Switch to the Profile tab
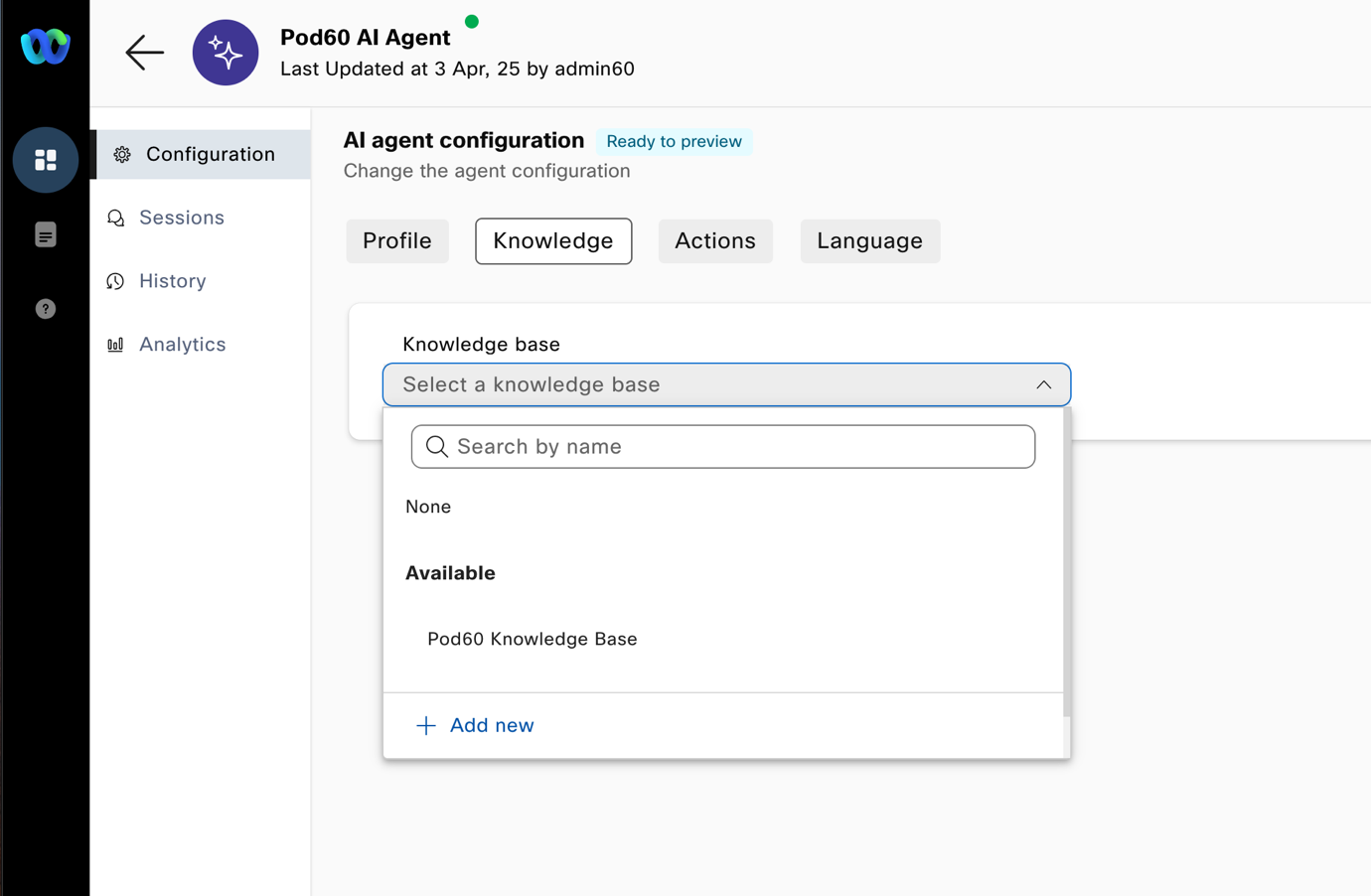1371x896 pixels. pos(397,241)
